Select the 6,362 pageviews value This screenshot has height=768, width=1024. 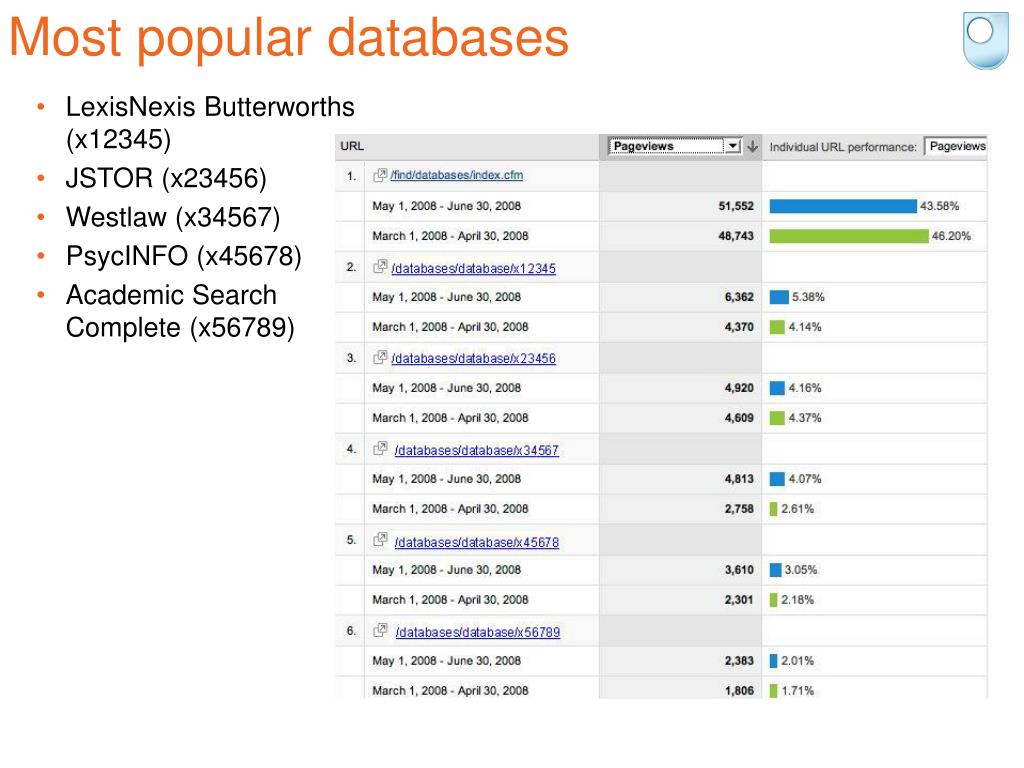click(x=739, y=297)
